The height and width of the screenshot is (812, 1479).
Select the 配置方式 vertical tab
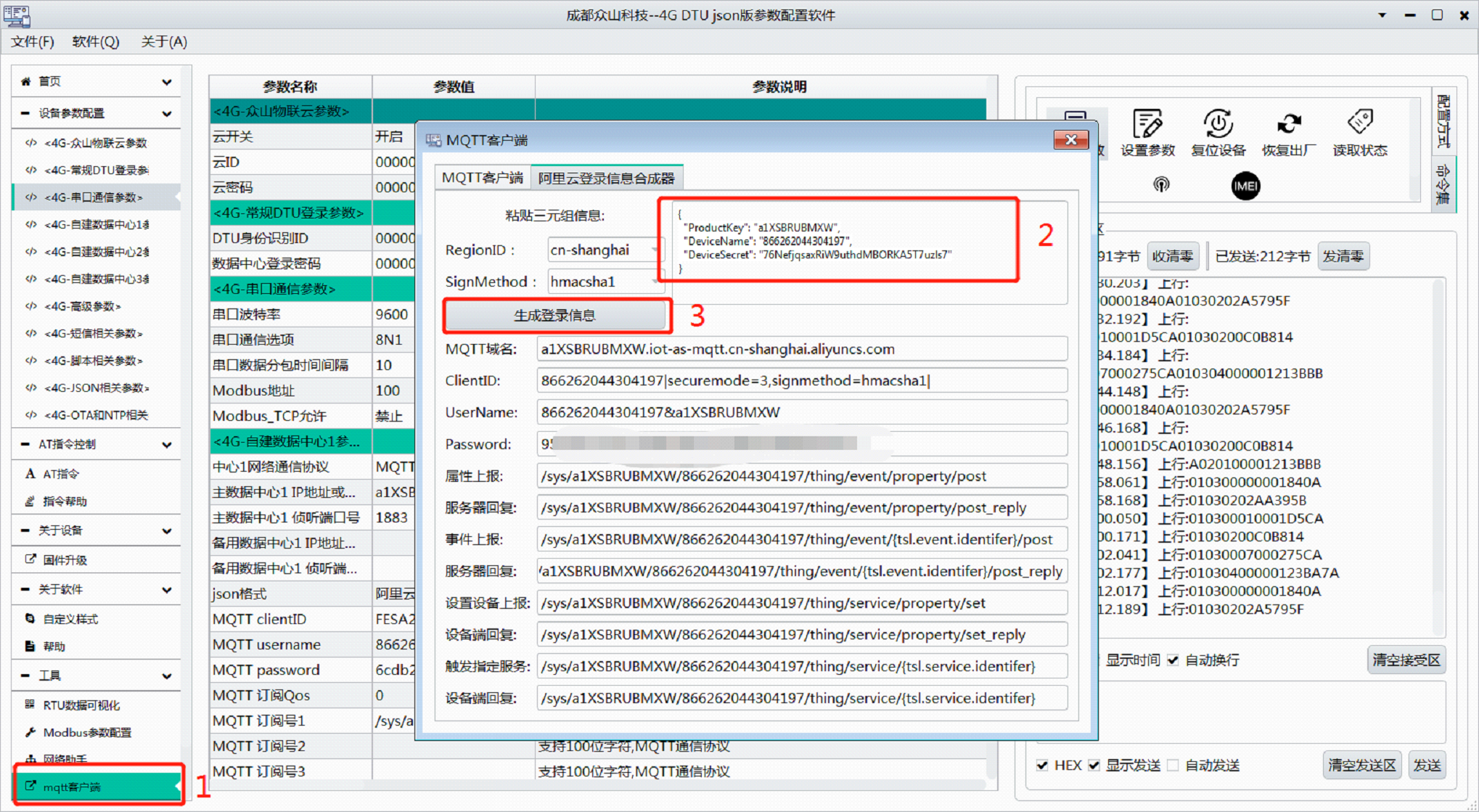[x=1443, y=120]
